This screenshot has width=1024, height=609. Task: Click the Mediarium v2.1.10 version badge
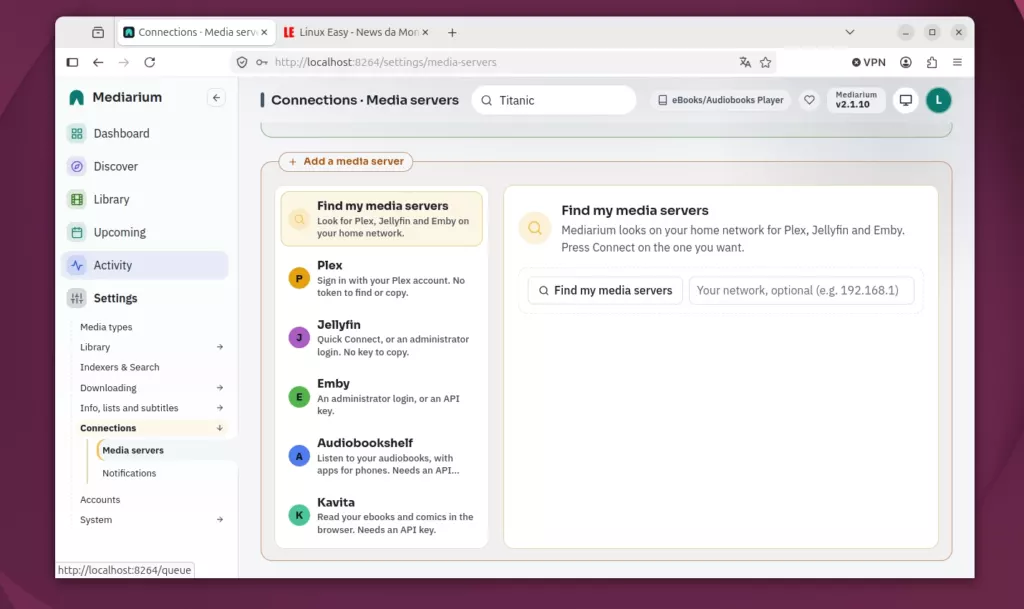click(856, 100)
